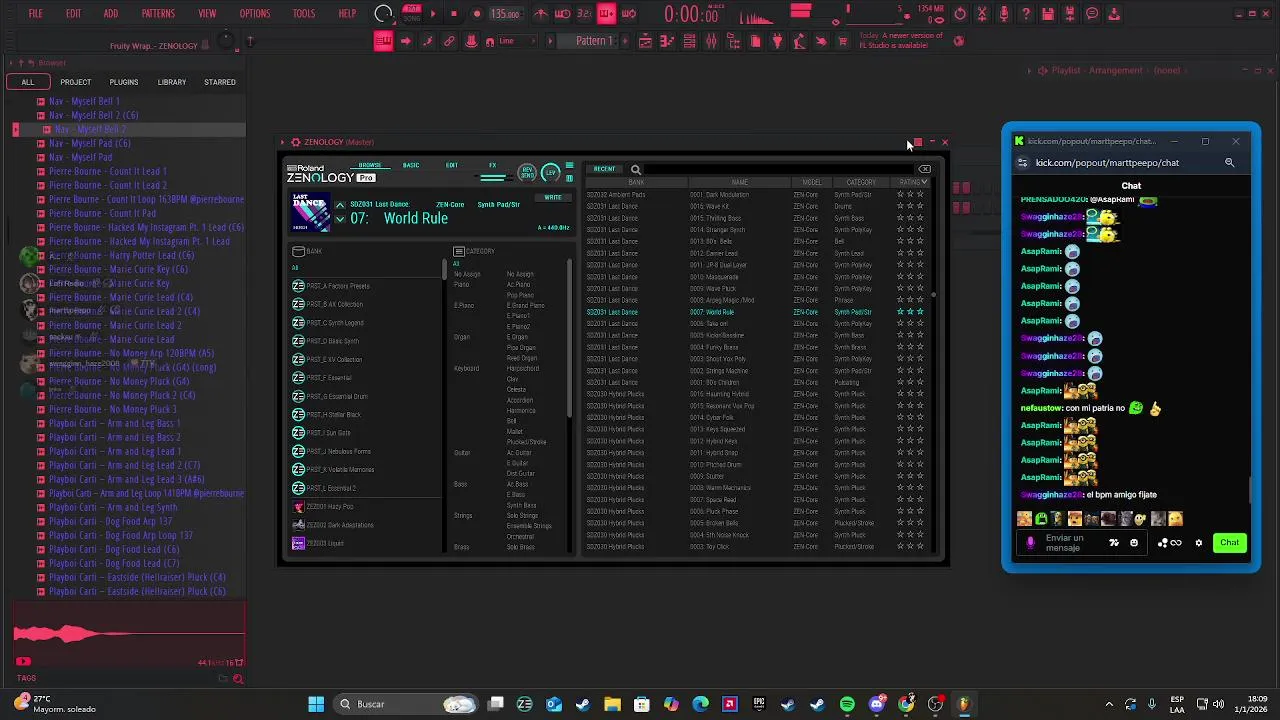Open Playlist Arrangement menu arrow
Screen dimensions: 1280x720
click(1029, 71)
